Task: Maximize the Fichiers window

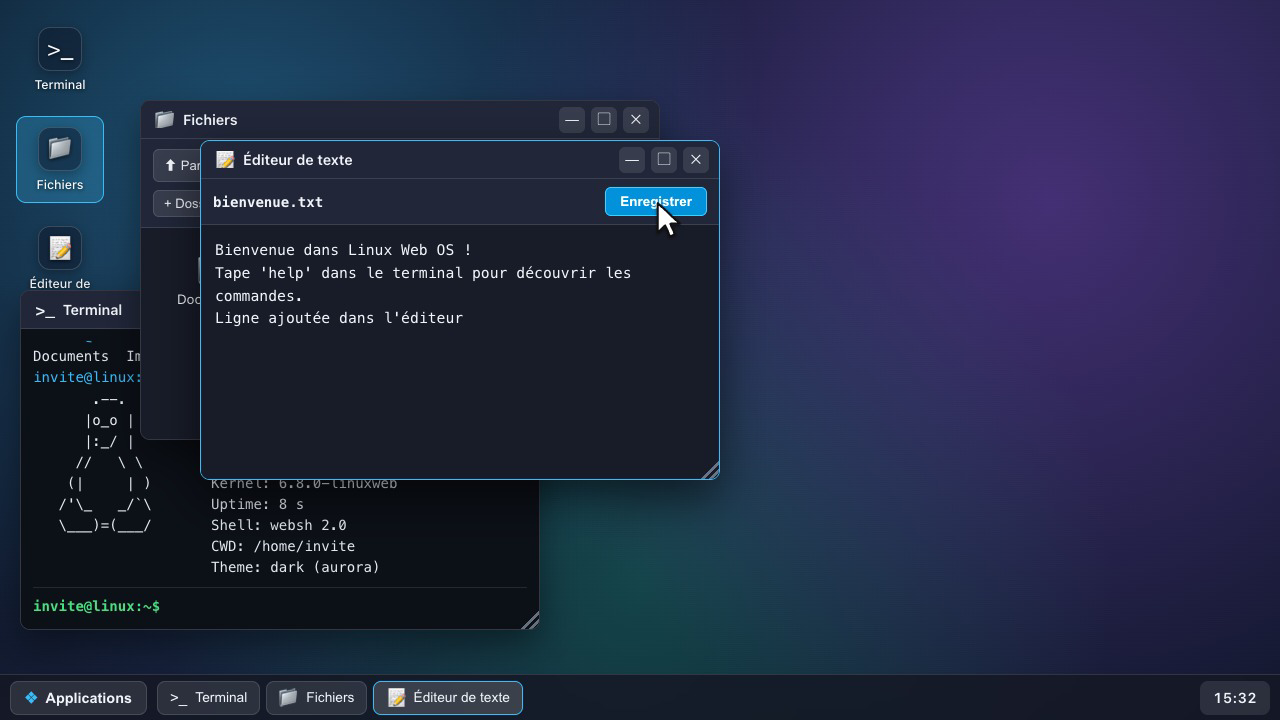Action: [x=604, y=120]
